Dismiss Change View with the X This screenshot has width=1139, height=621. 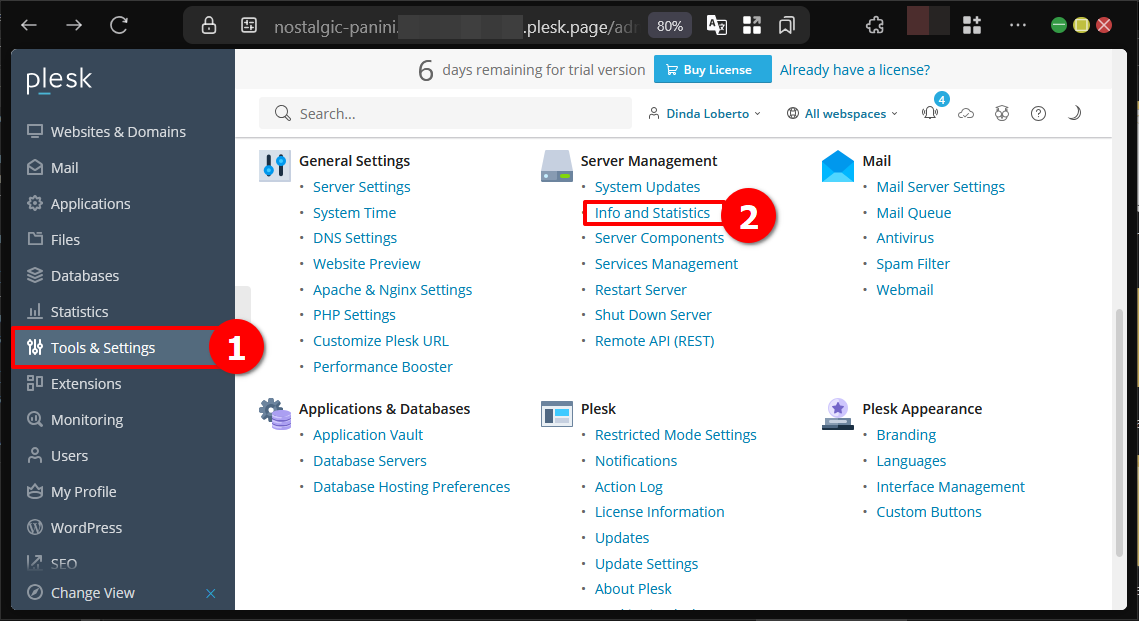(x=211, y=592)
